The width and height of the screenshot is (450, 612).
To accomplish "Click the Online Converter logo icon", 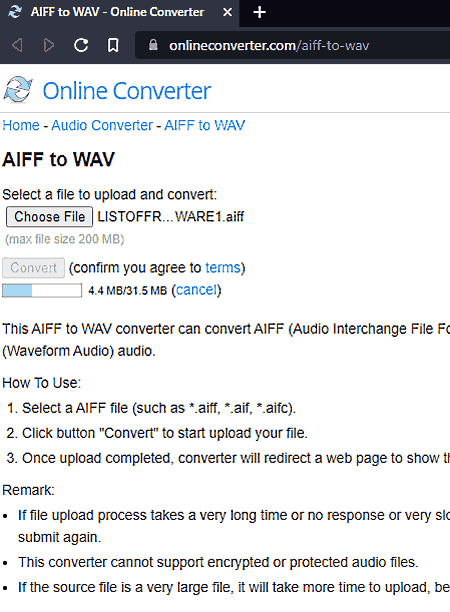I will click(18, 90).
